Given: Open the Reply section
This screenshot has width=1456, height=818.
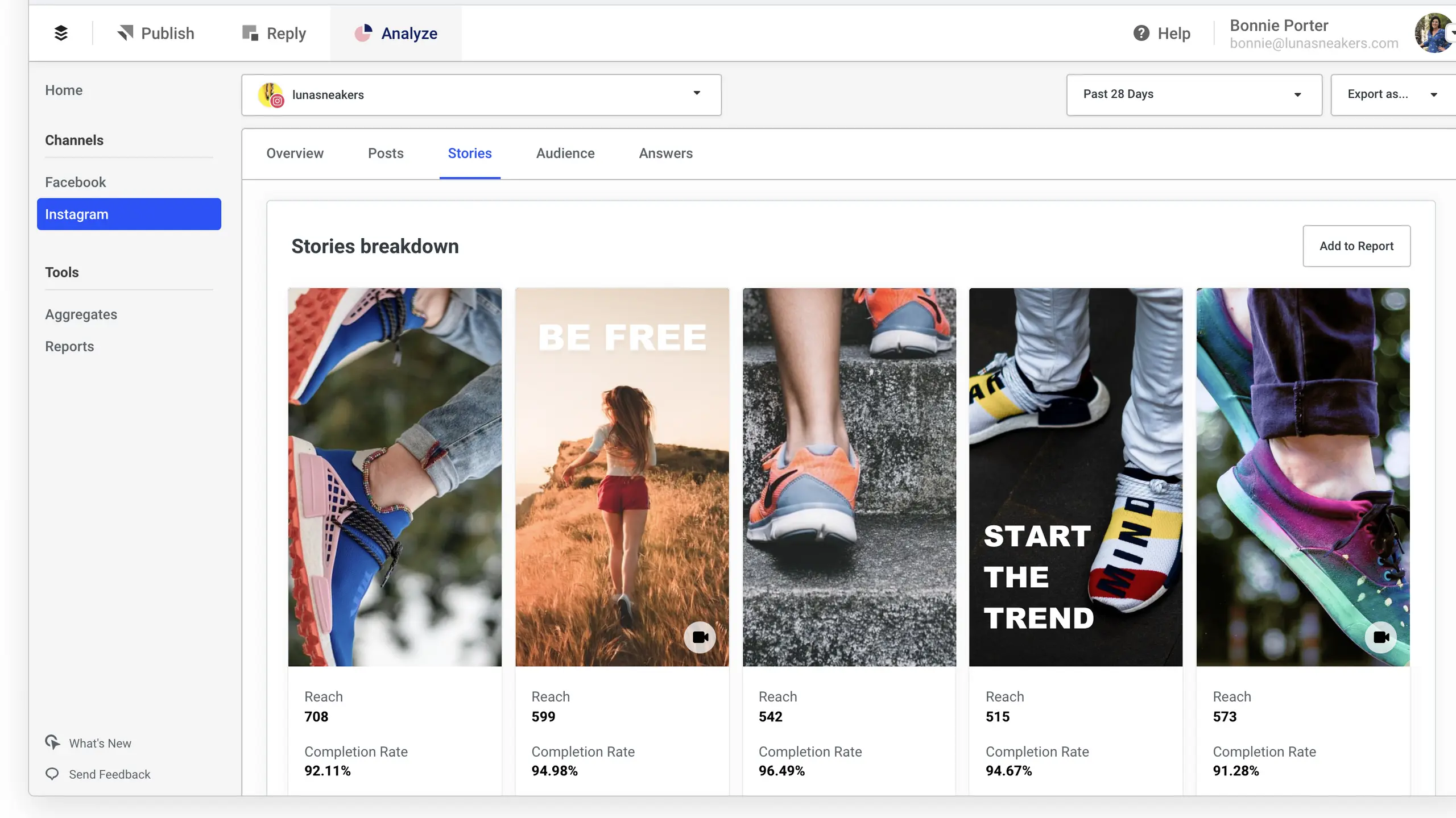Looking at the screenshot, I should tap(274, 33).
